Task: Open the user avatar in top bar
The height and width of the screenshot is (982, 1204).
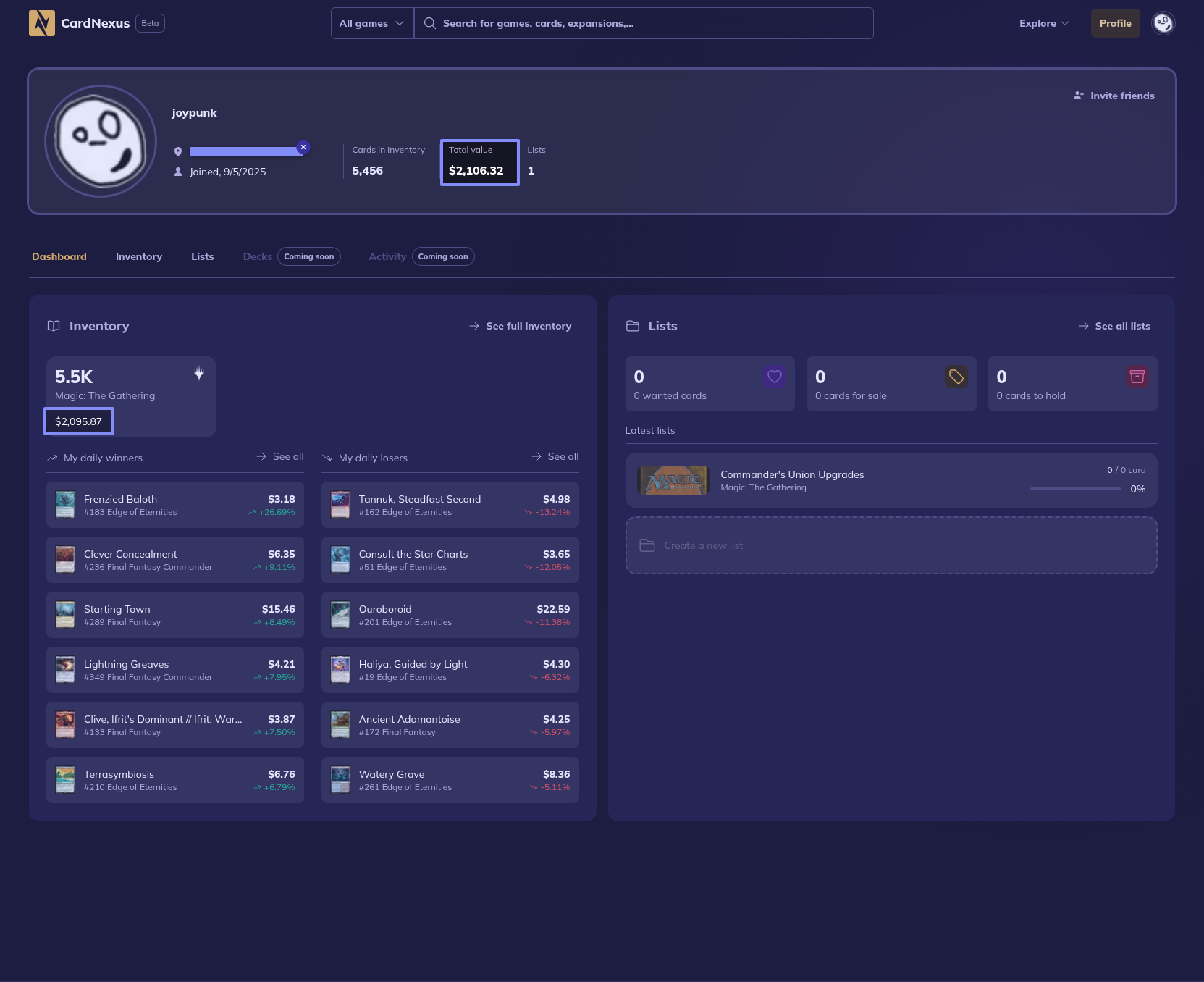Action: [x=1163, y=23]
